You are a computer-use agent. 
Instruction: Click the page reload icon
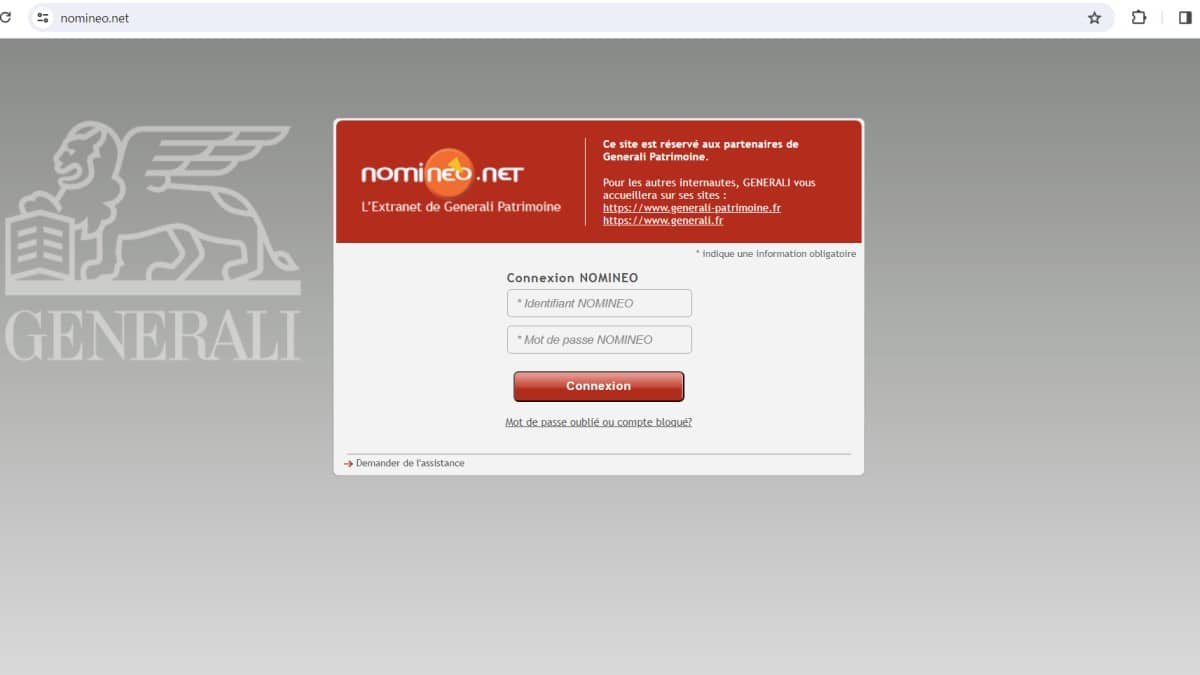(x=5, y=18)
